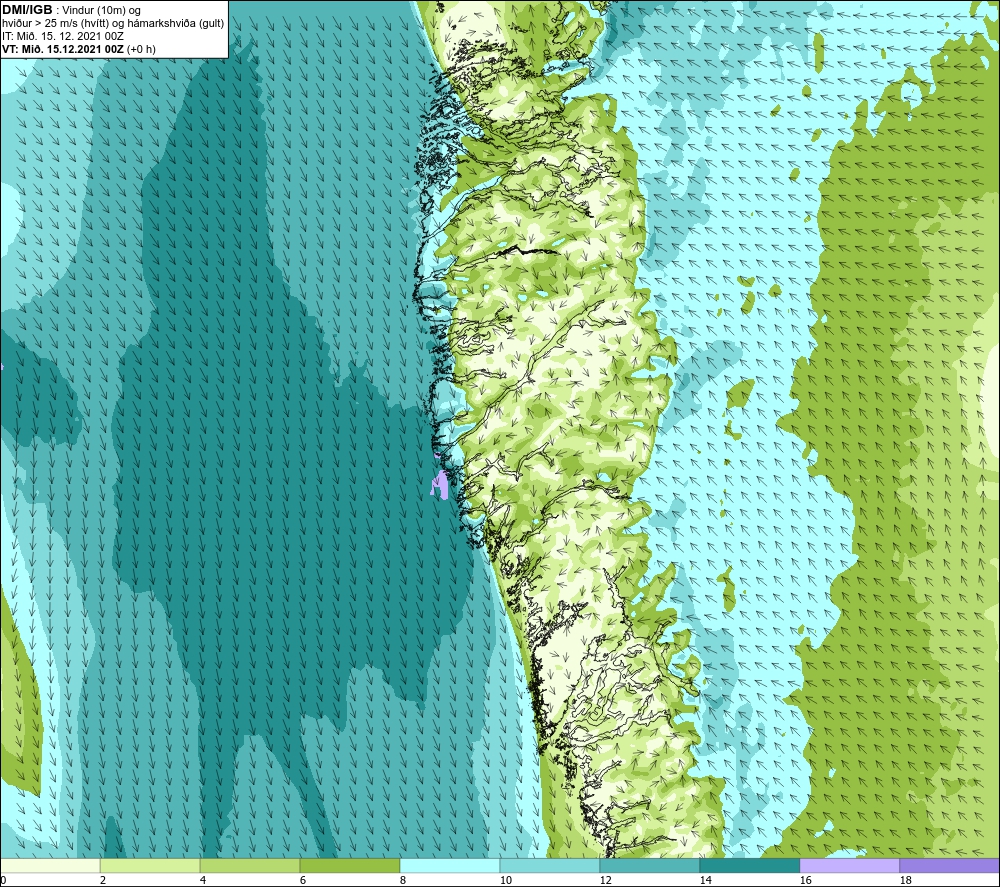Click the 0–2 m/s pale yellow legend swatch
1000x887 pixels.
tap(50, 866)
